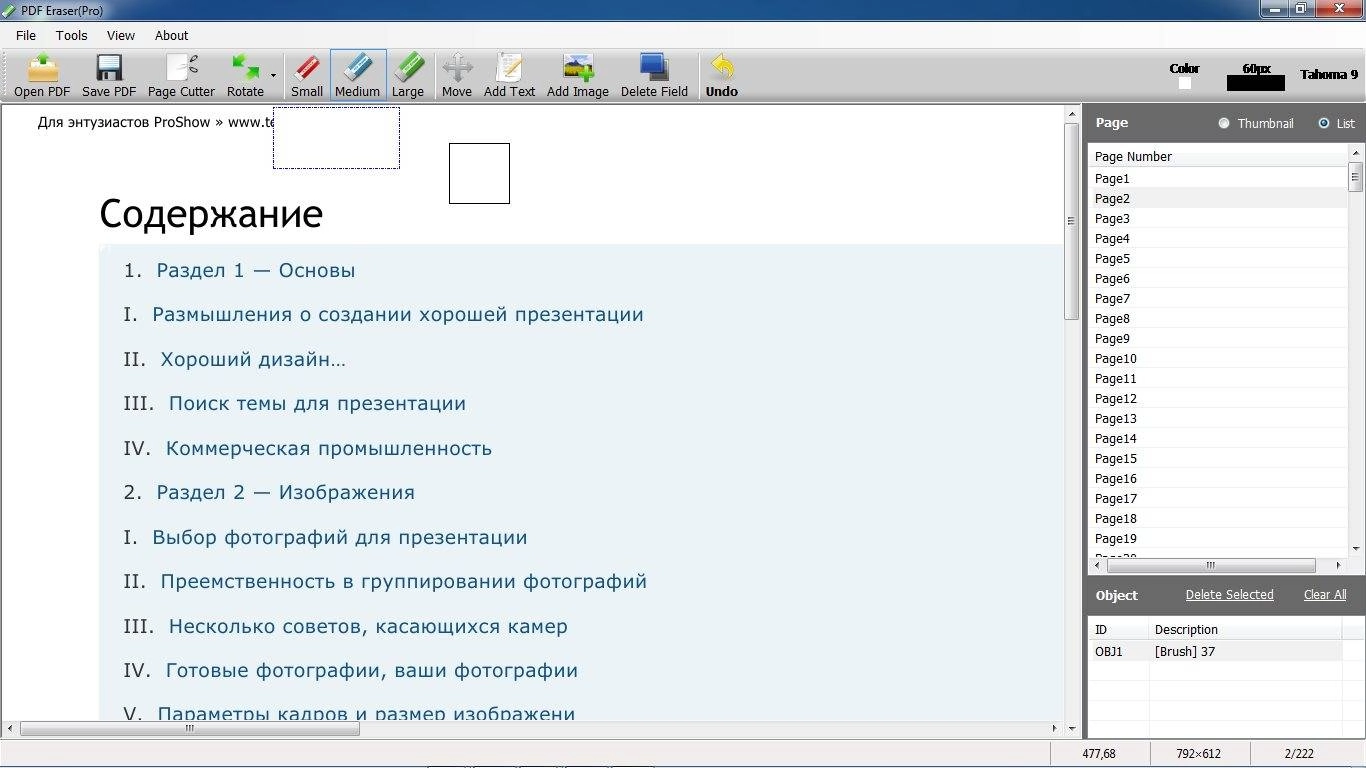Viewport: 1366px width, 768px height.
Task: Open the Tools menu
Action: pyautogui.click(x=72, y=35)
